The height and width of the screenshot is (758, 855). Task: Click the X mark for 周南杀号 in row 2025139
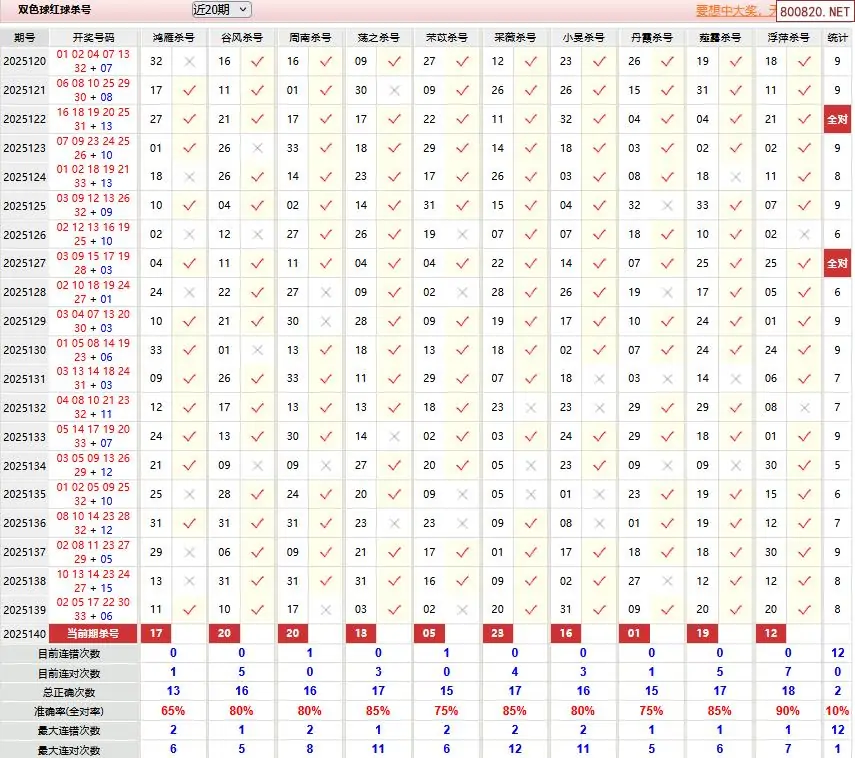[x=326, y=609]
